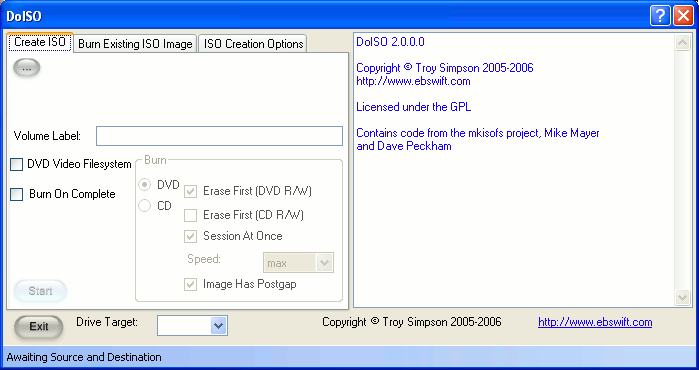The image size is (699, 370).
Task: Toggle Erase First (CD R/W) checkbox
Action: [190, 215]
